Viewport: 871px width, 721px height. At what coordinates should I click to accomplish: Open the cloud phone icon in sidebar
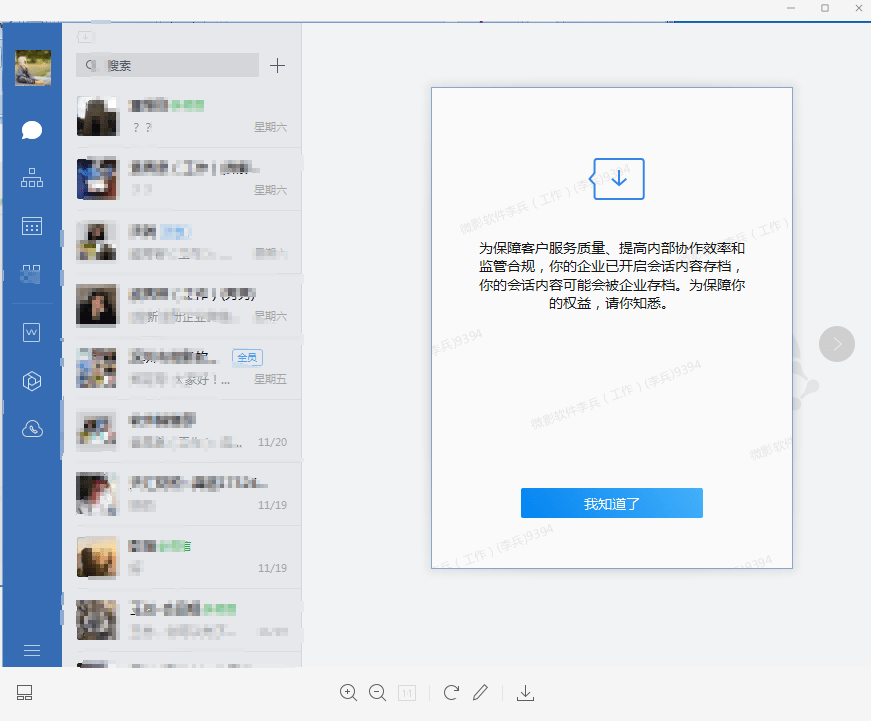[x=32, y=429]
